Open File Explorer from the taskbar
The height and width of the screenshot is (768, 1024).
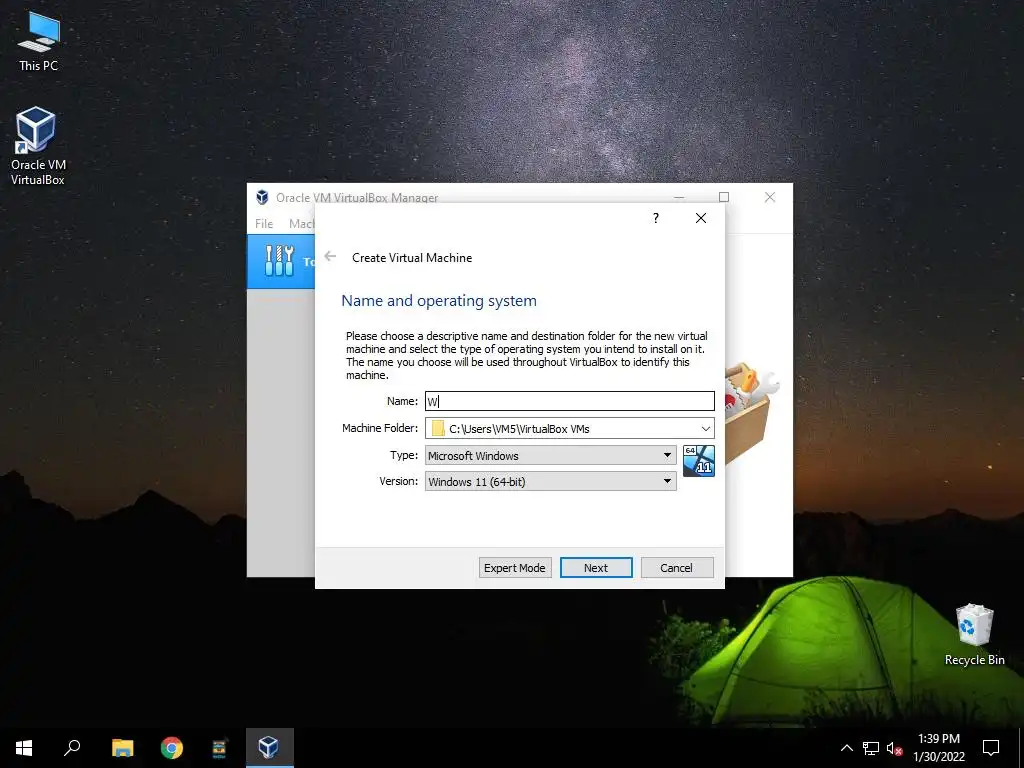[122, 748]
